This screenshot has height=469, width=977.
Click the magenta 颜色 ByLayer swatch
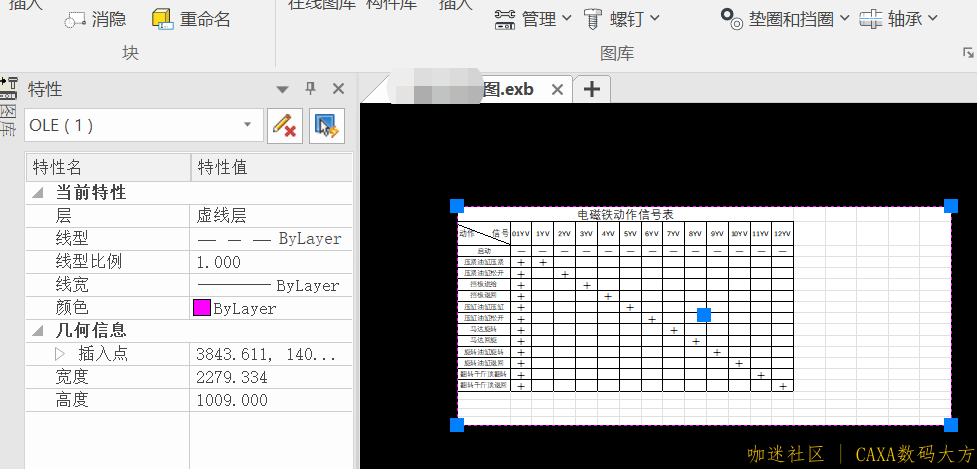tap(202, 308)
